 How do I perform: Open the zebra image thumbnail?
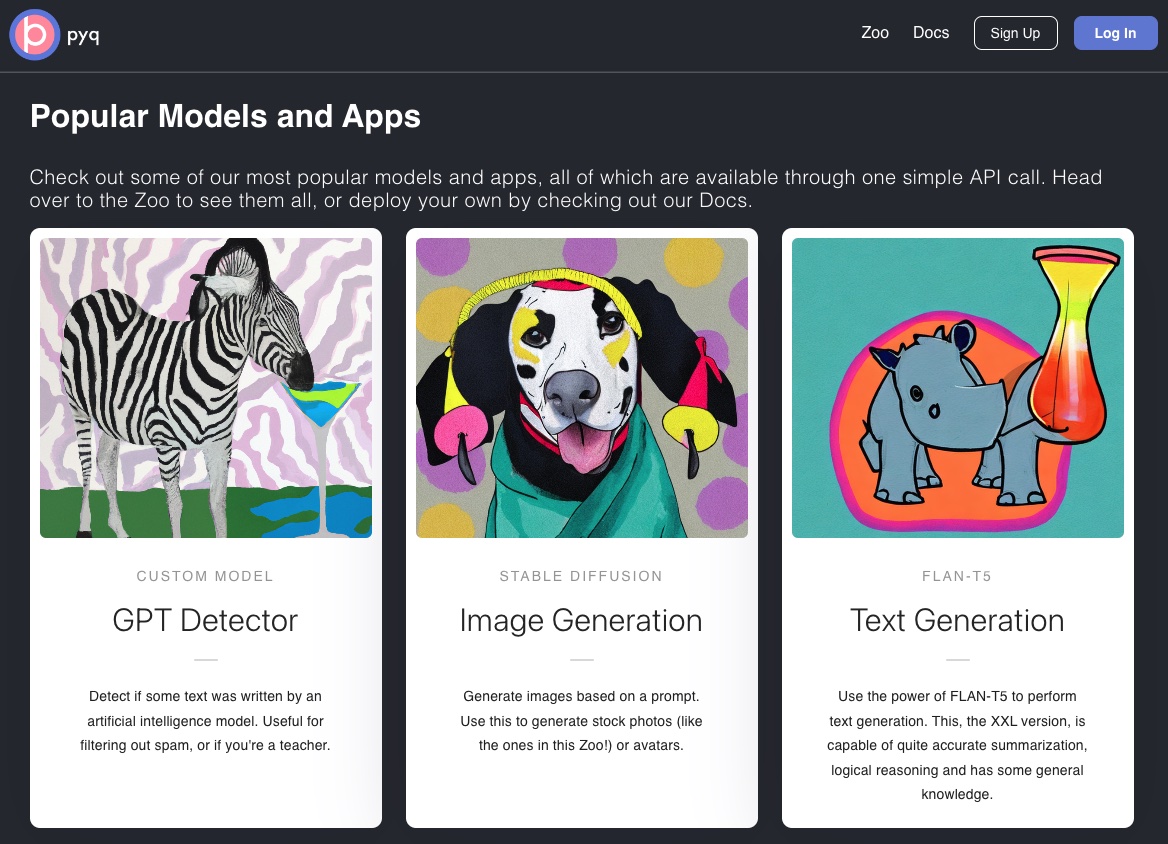pos(206,387)
